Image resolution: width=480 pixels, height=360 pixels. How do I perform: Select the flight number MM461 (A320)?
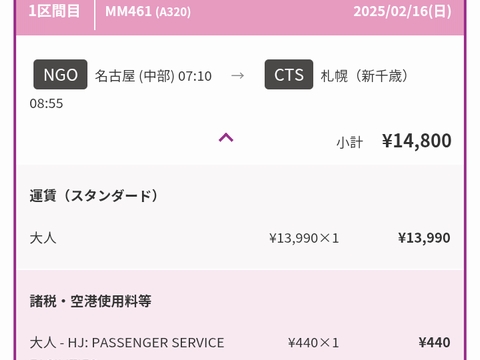[x=148, y=12]
